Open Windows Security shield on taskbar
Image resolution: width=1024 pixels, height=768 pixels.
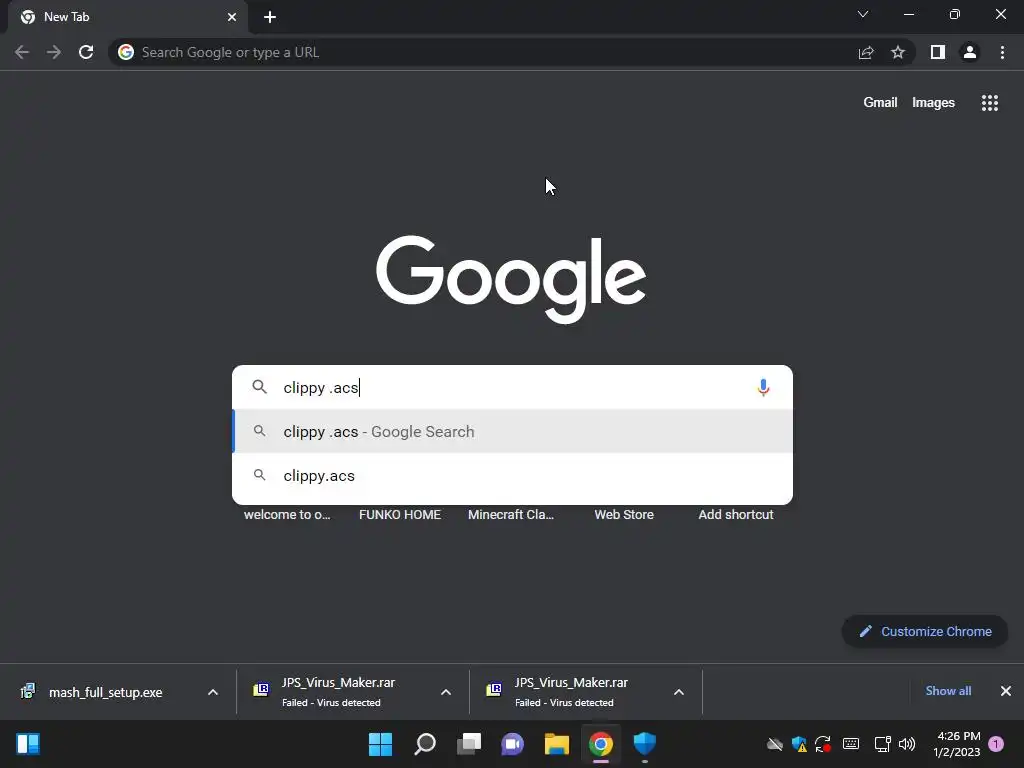pos(645,744)
